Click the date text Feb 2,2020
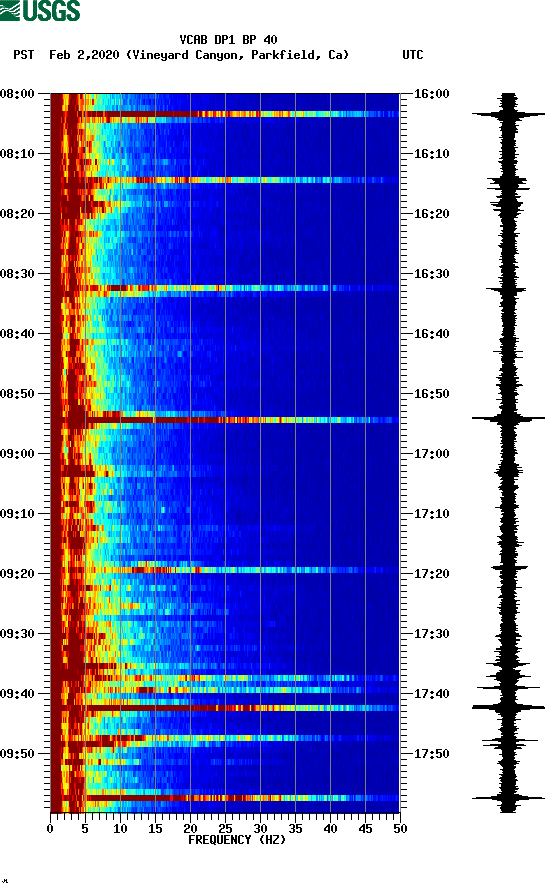Screen dimensions: 552x892 84,55
